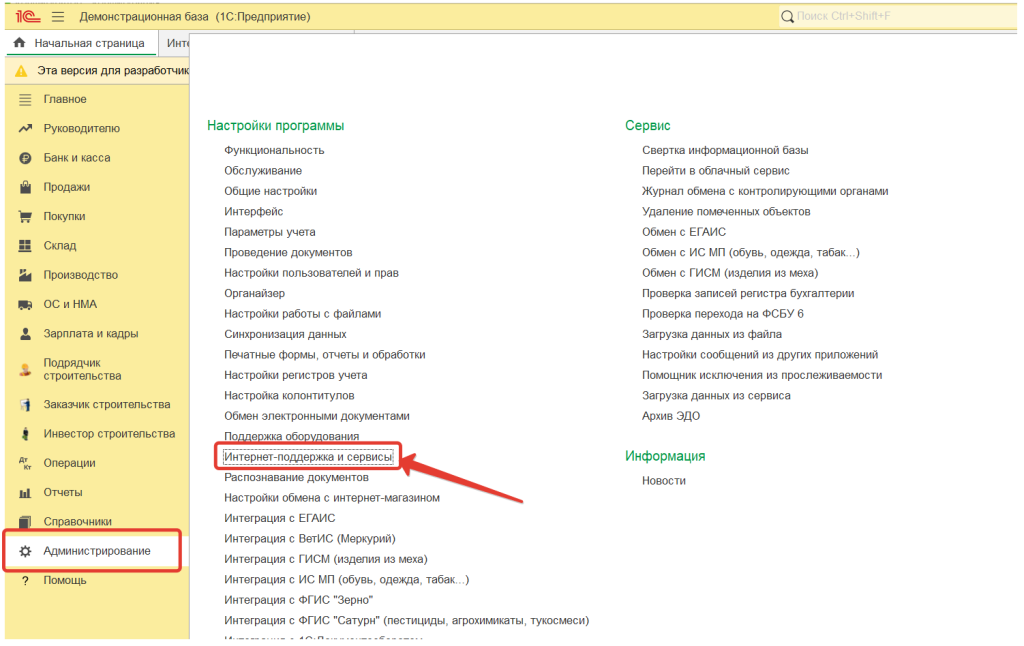Open the Зарплата и кадры section
1024x646 pixels.
click(90, 334)
